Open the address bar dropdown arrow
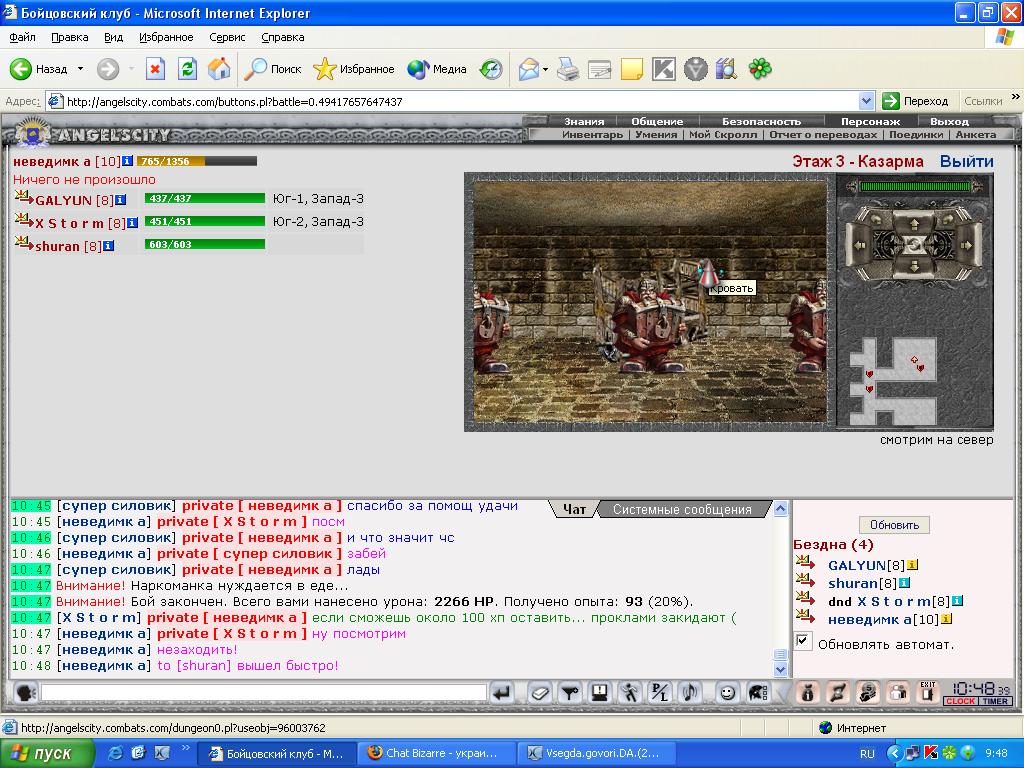 point(867,101)
